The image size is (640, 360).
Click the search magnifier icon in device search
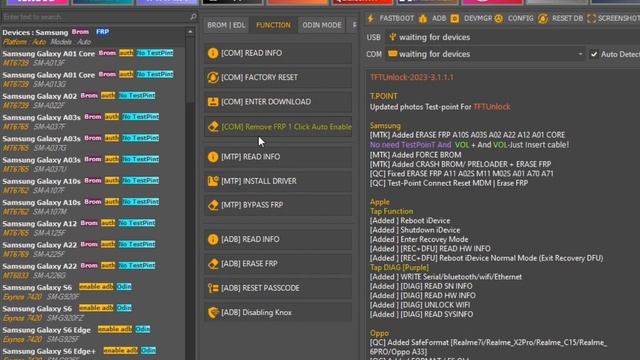[x=193, y=17]
